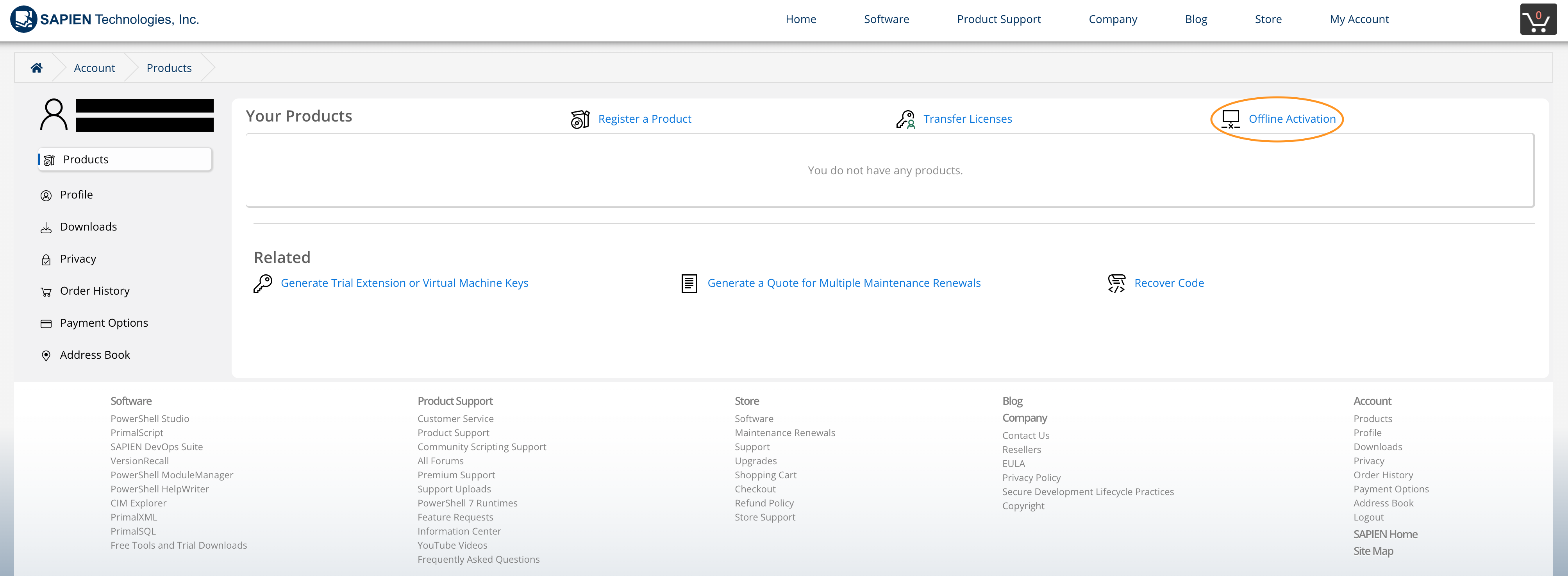The height and width of the screenshot is (576, 1568).
Task: Open PowerShell 7 Runtimes footer link
Action: pyautogui.click(x=467, y=503)
